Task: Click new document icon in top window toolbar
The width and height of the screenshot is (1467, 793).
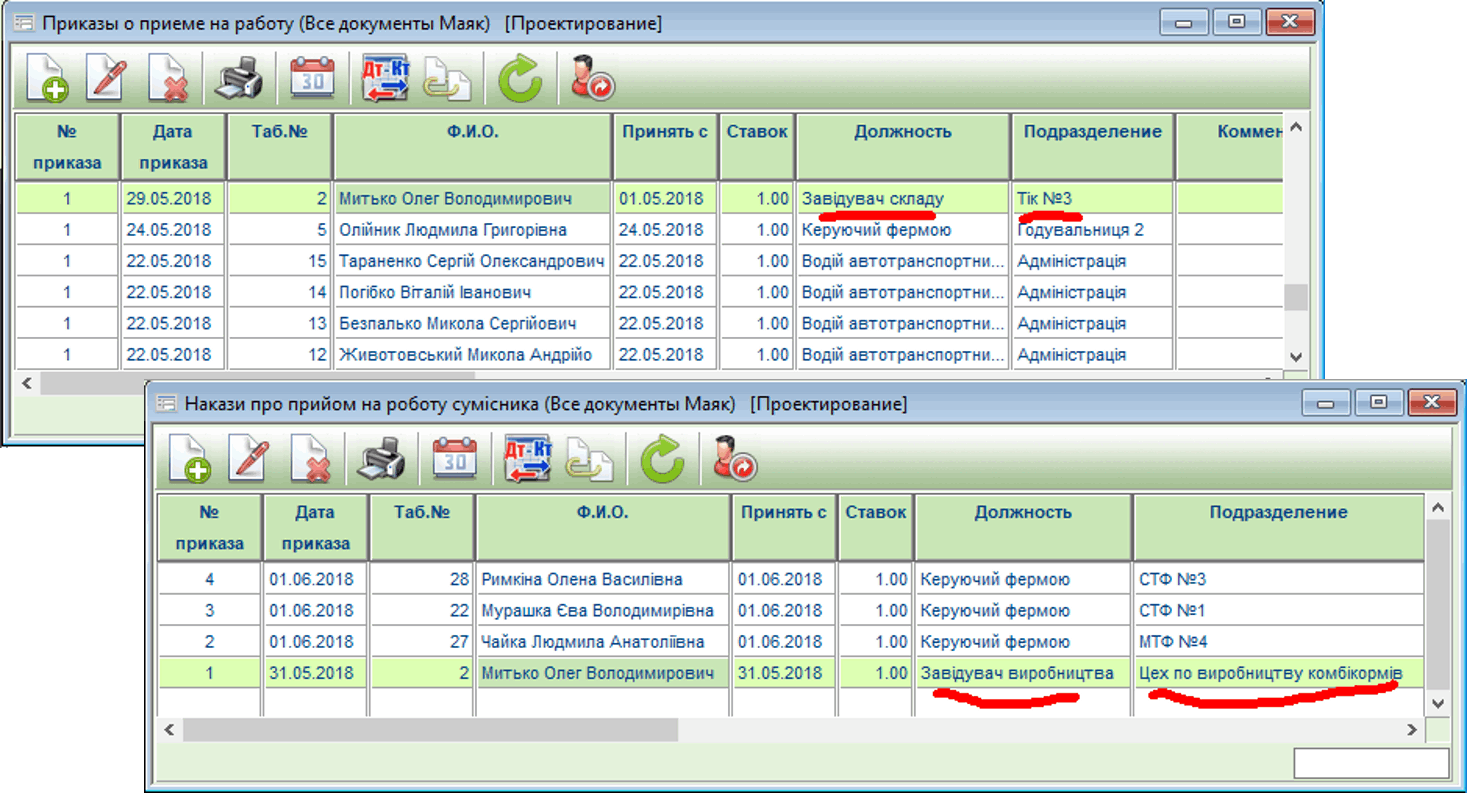Action: pyautogui.click(x=47, y=78)
